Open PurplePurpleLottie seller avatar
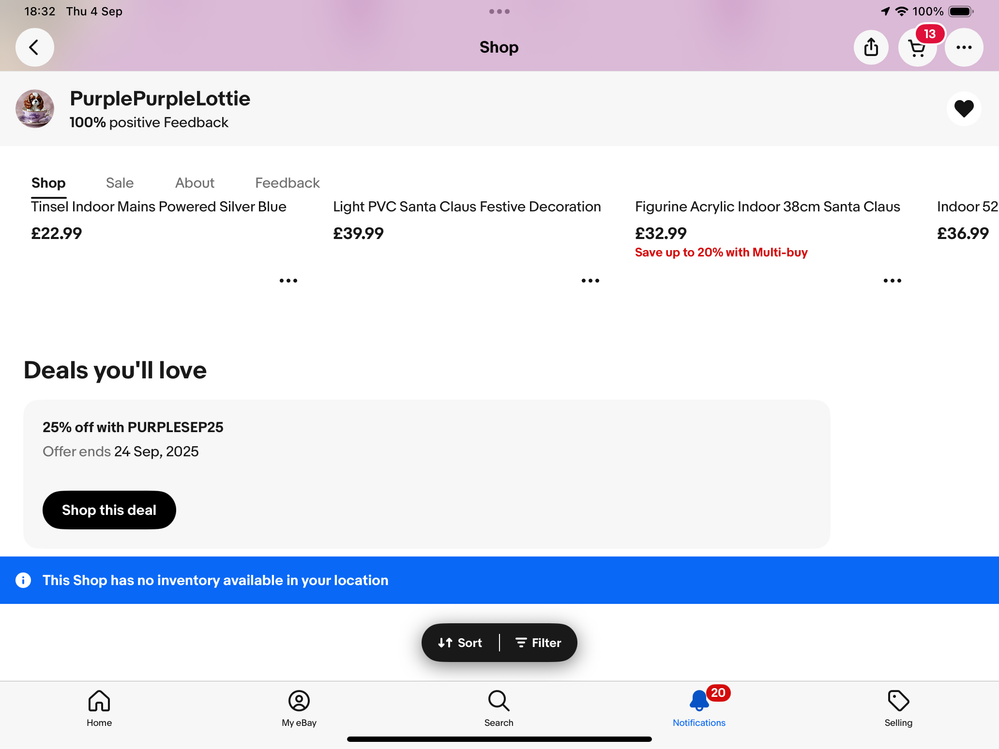Image resolution: width=999 pixels, height=749 pixels. 34,108
